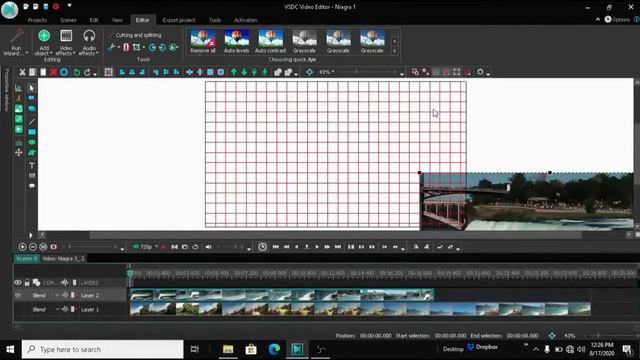Select the line drawing tool
The height and width of the screenshot is (360, 640).
(31, 122)
